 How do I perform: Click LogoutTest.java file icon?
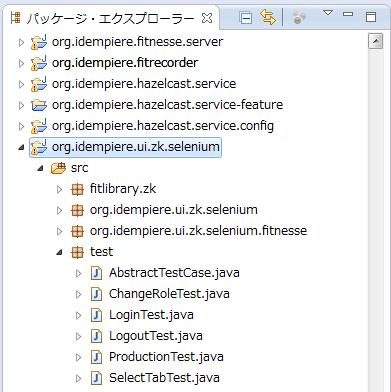[96, 336]
